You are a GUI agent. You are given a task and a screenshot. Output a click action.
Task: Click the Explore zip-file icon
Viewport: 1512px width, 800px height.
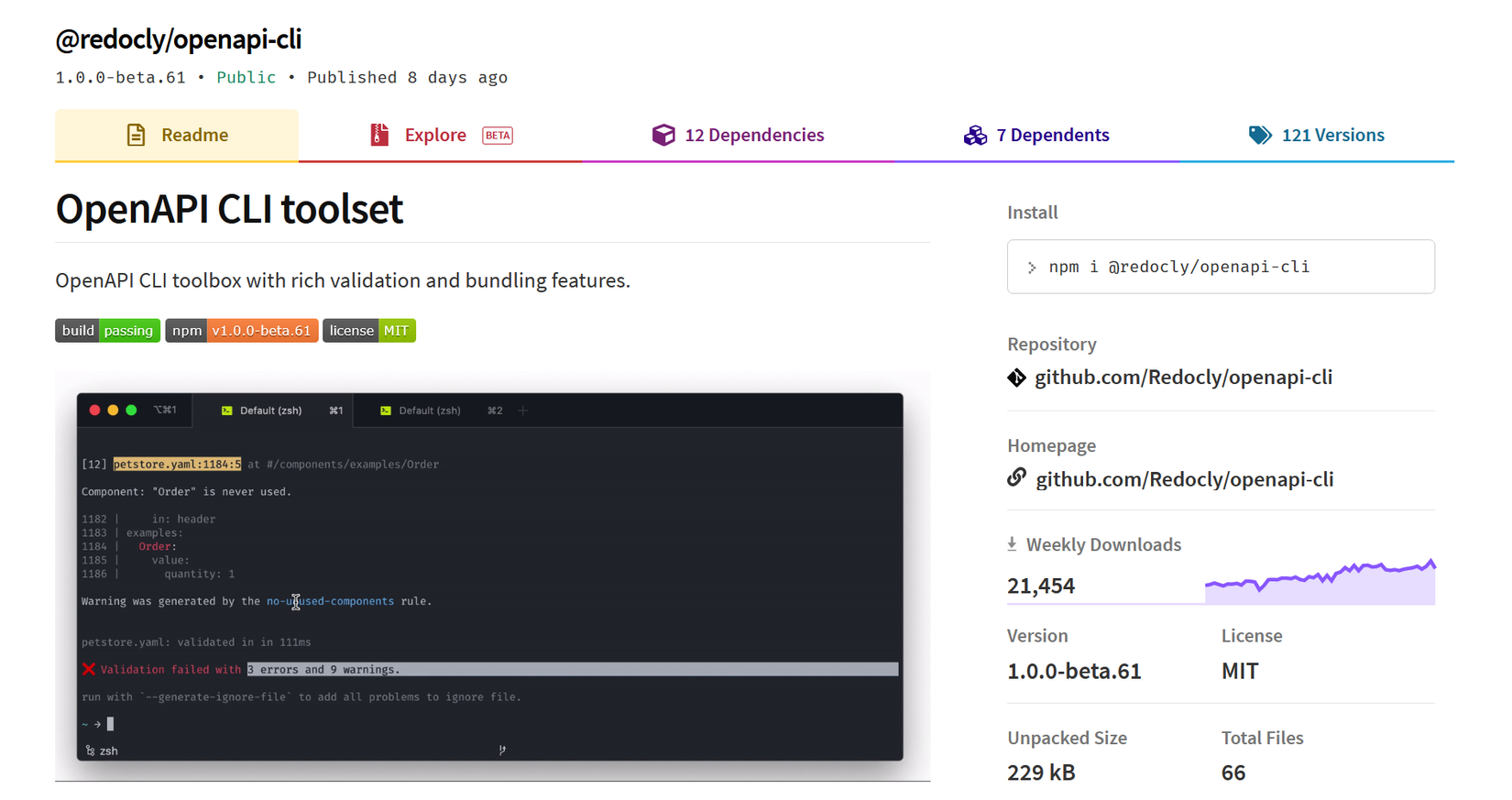click(x=379, y=135)
